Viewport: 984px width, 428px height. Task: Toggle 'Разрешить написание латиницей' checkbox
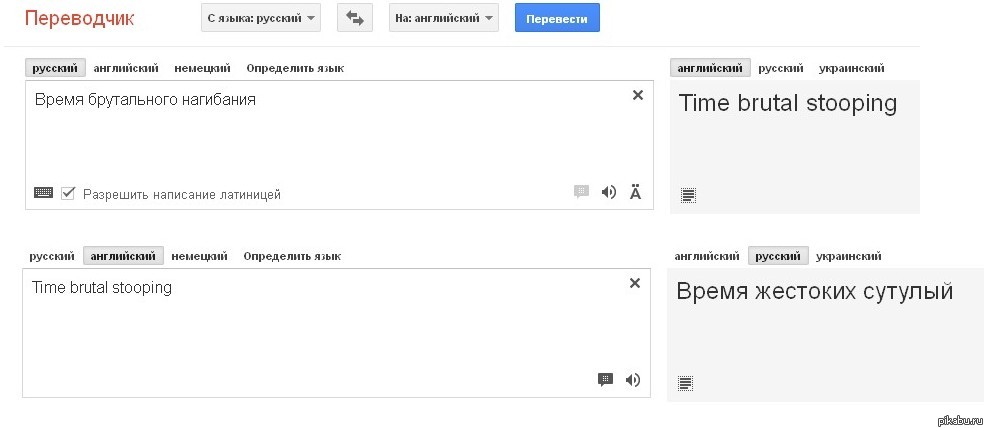[x=68, y=193]
